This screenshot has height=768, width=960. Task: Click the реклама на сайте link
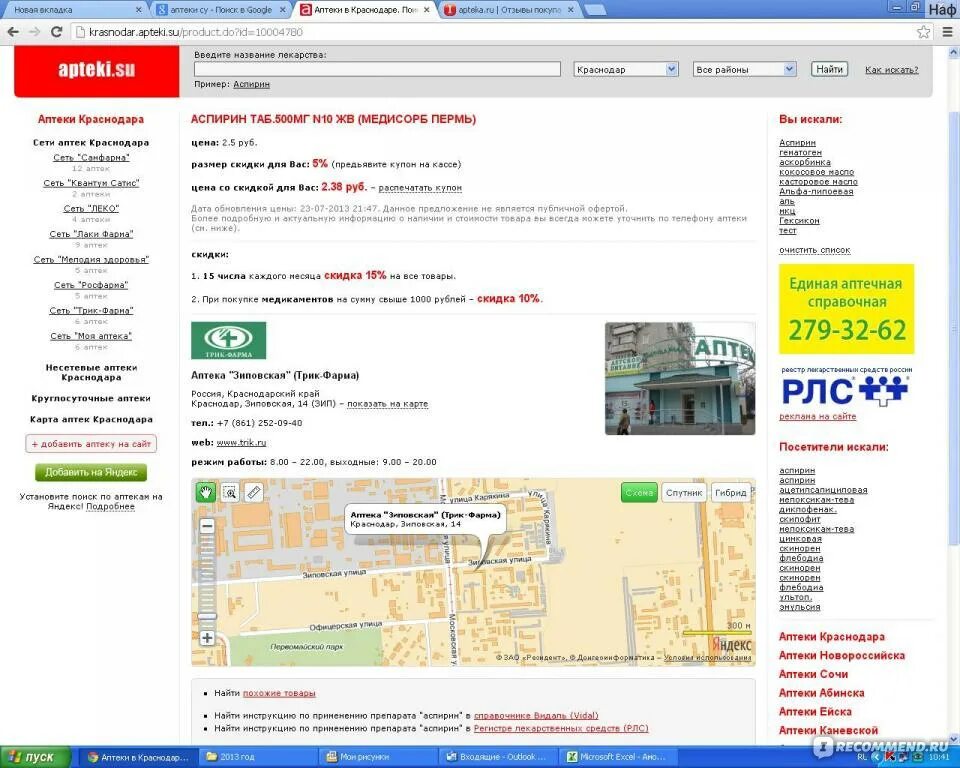tap(817, 416)
